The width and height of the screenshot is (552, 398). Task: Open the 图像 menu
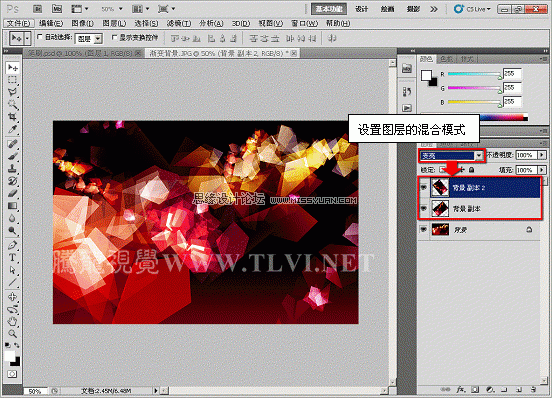click(x=82, y=24)
